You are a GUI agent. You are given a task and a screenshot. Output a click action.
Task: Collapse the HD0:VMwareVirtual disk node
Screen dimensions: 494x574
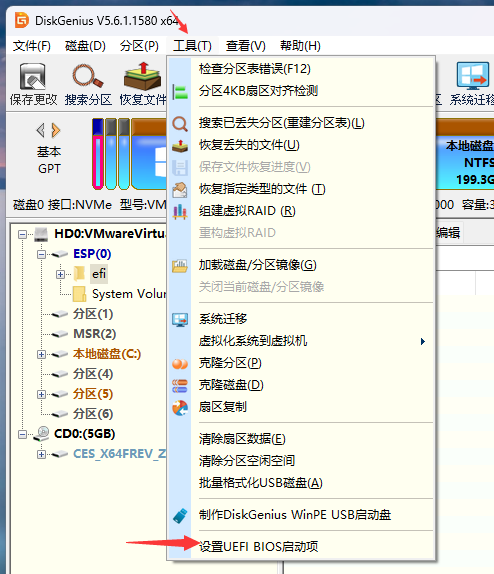pos(22,234)
